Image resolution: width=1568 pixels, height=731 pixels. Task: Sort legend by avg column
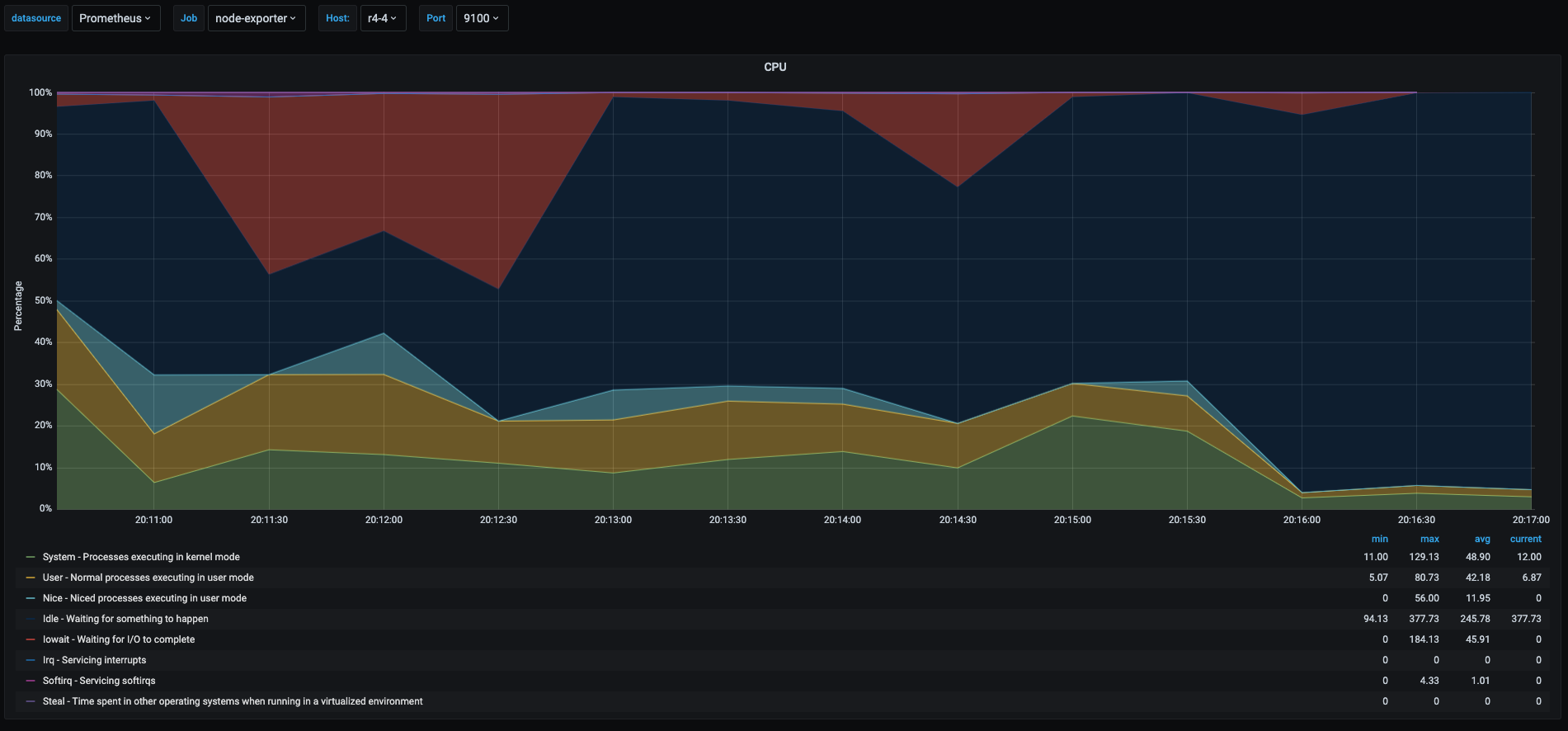[1482, 539]
